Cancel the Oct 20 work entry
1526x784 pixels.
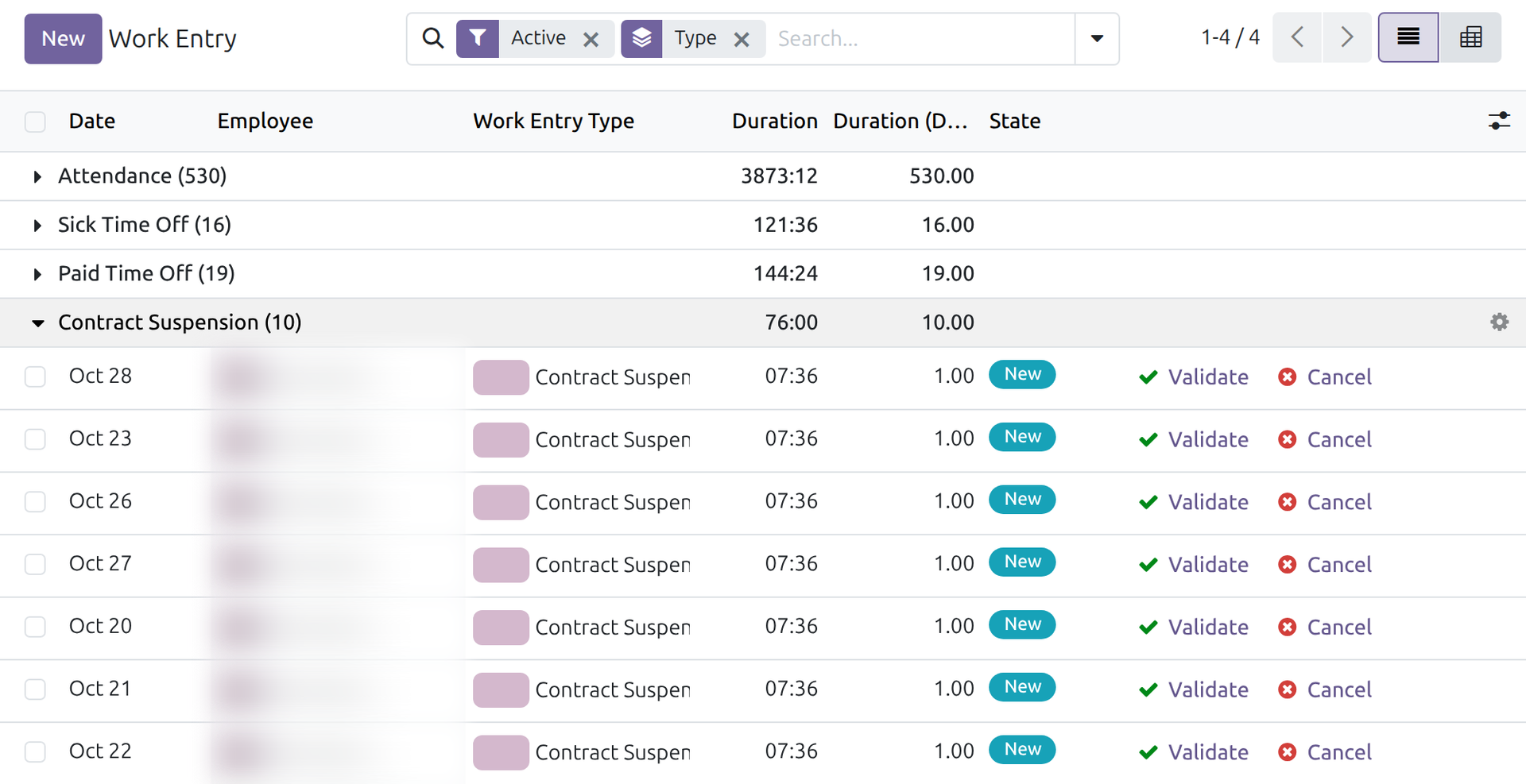pos(1325,627)
